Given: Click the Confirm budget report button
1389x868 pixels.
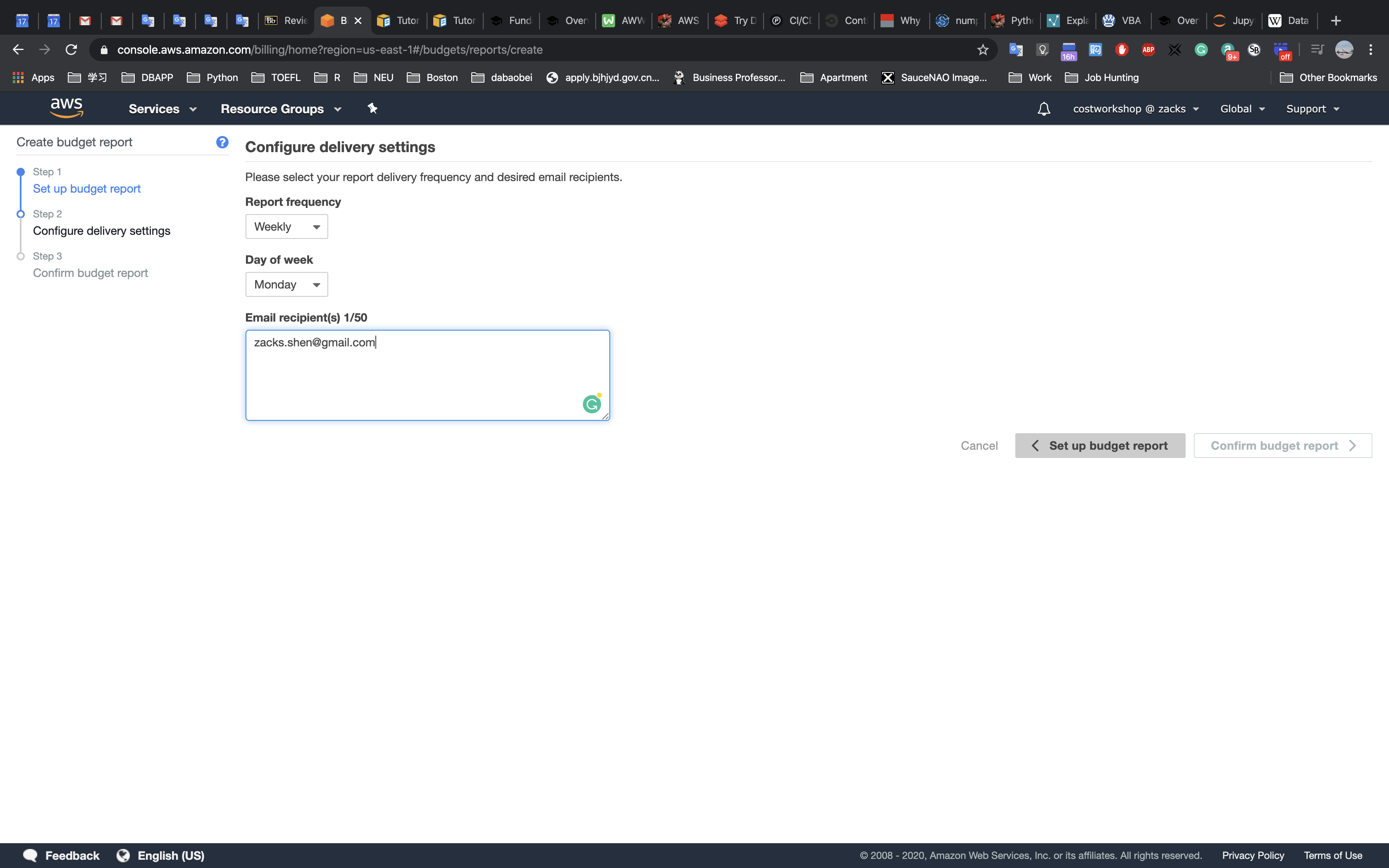Looking at the screenshot, I should (1282, 446).
